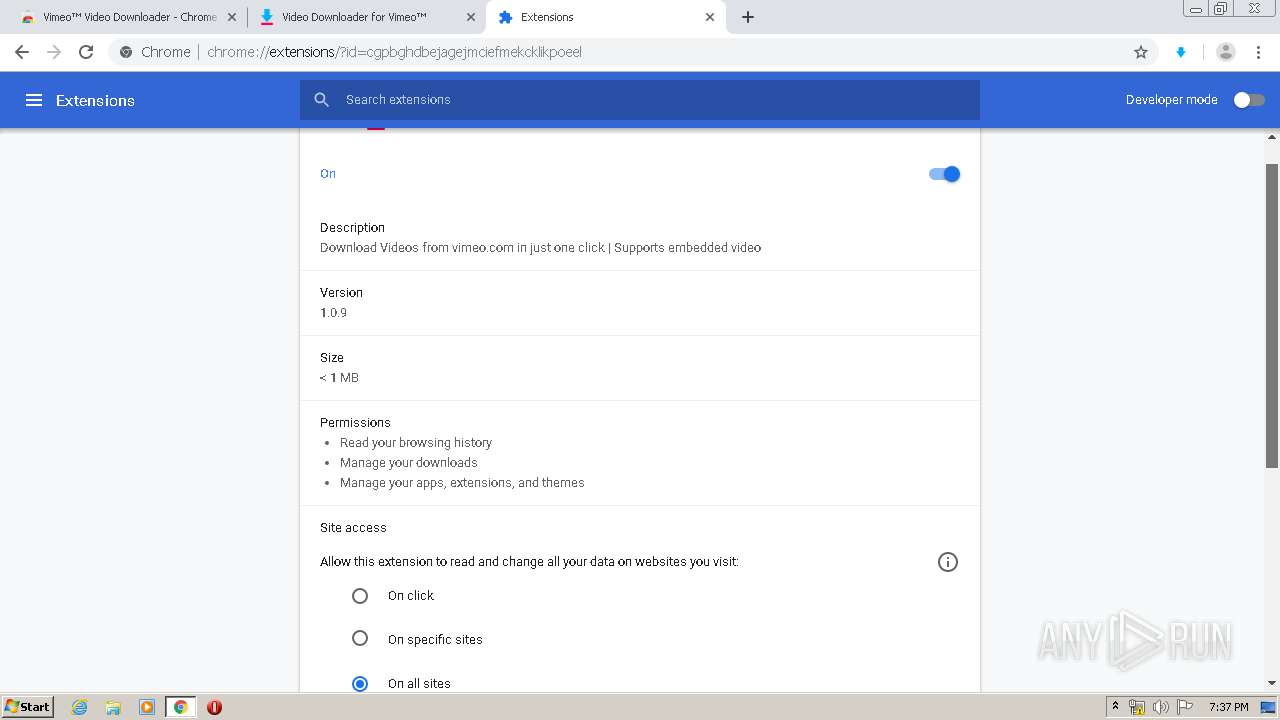Open Opera icon in taskbar
Image resolution: width=1280 pixels, height=720 pixels.
tap(214, 707)
